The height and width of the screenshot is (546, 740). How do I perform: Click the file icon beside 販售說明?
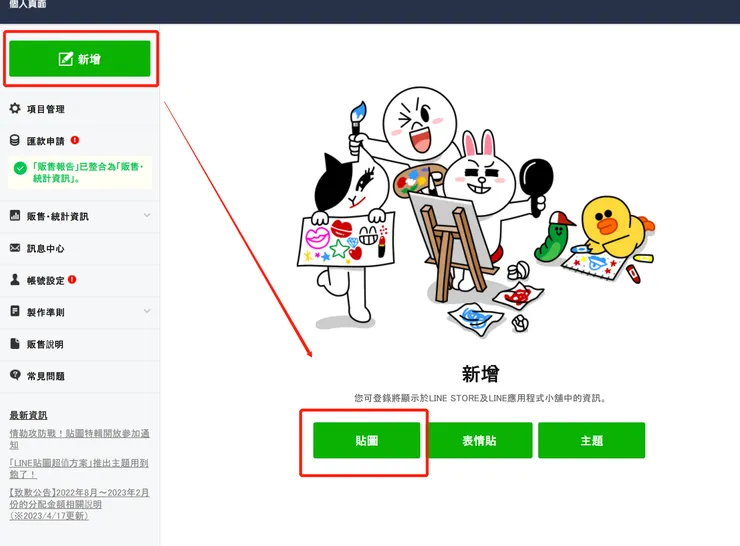coord(15,344)
